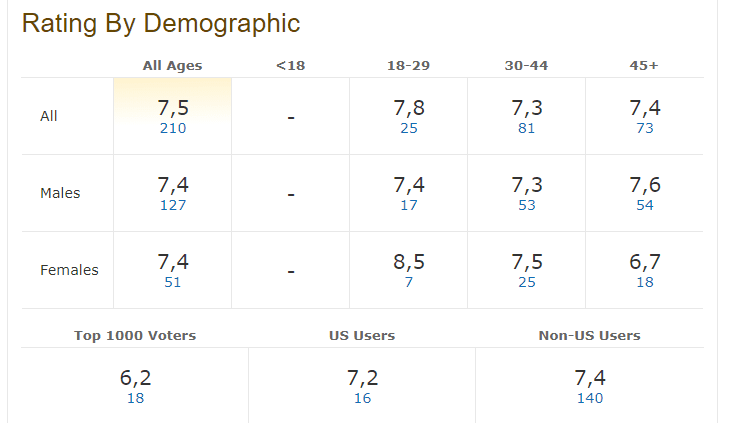Click the 17 votes link for Males 18-29
Image resolution: width=737 pixels, height=423 pixels.
(409, 205)
